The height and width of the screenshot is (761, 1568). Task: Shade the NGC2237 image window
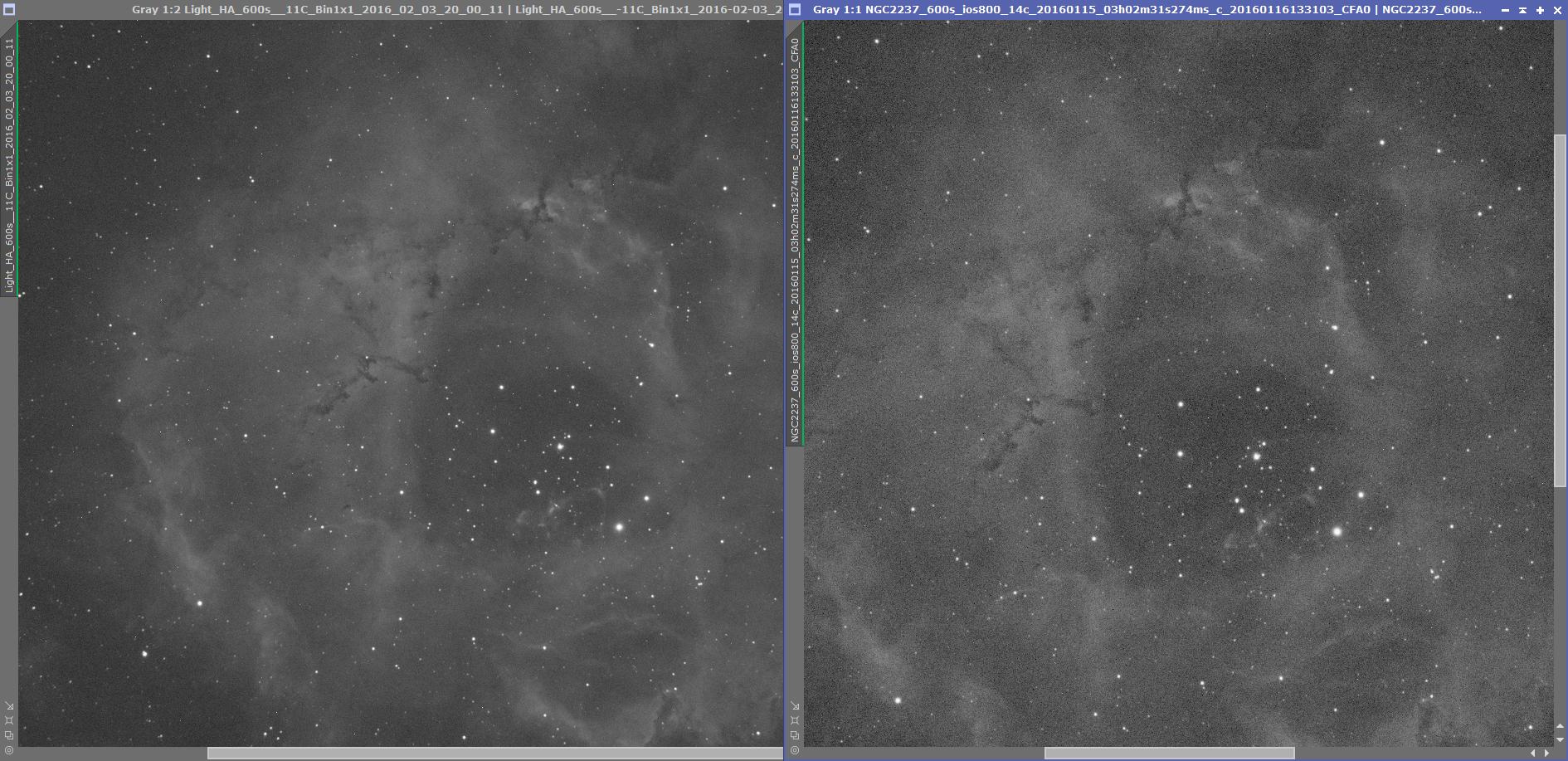(x=1522, y=10)
